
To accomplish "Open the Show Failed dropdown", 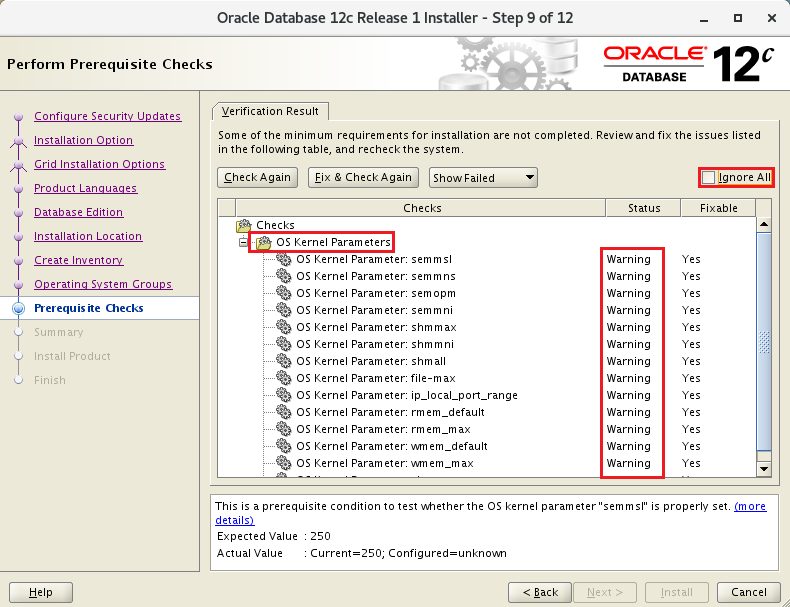I will click(483, 178).
